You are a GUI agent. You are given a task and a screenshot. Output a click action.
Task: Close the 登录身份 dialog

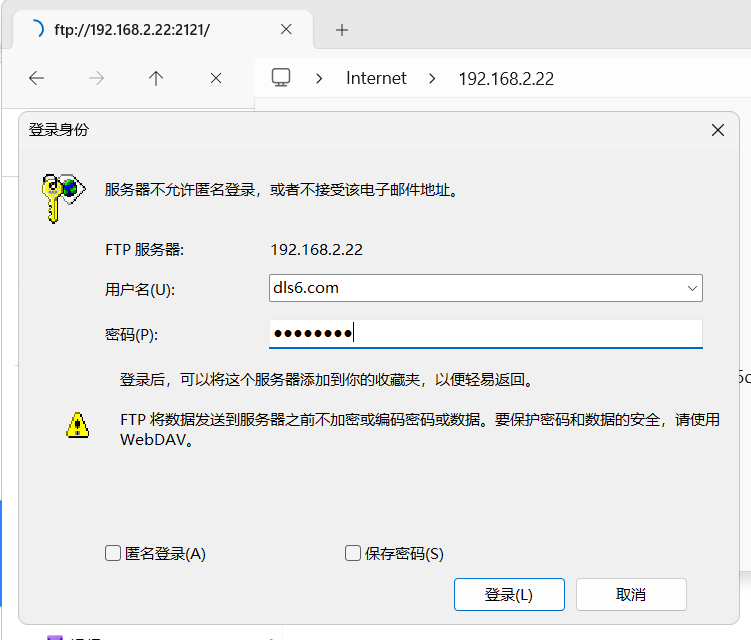717,130
